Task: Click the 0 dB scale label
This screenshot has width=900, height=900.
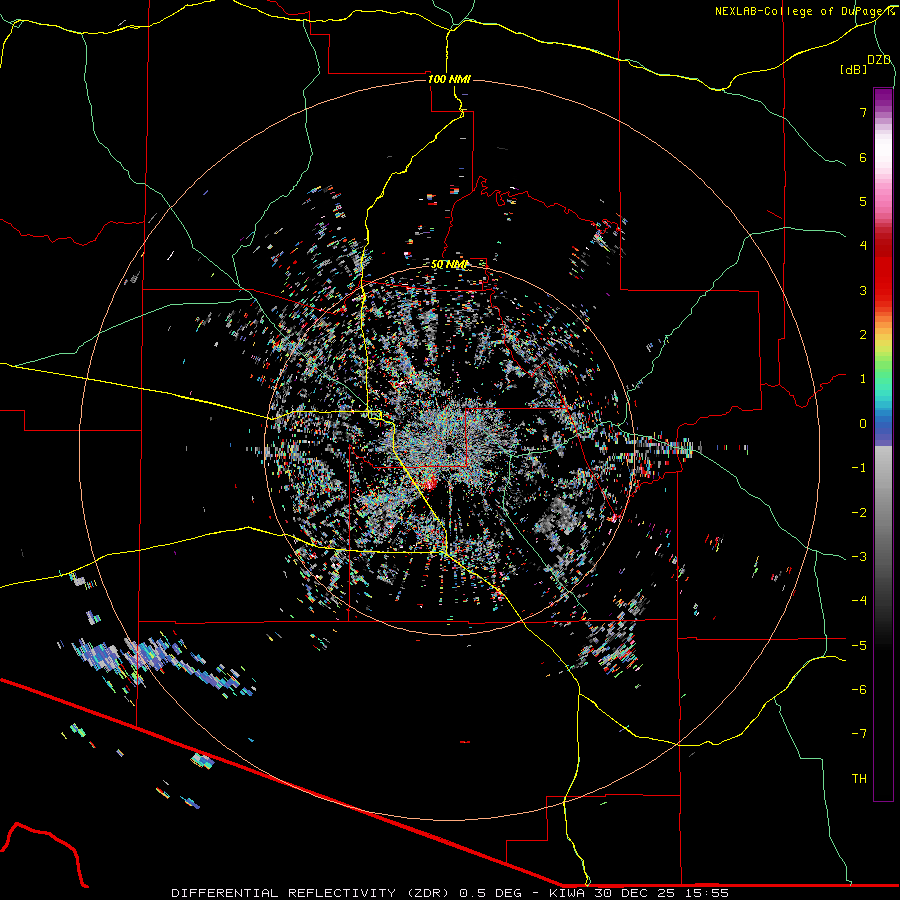Action: coord(863,424)
